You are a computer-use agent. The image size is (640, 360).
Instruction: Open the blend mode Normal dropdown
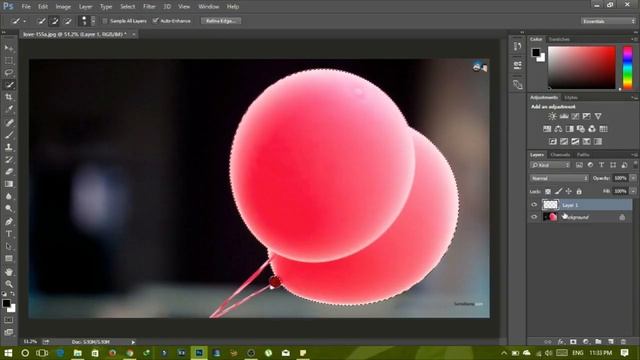pyautogui.click(x=559, y=178)
